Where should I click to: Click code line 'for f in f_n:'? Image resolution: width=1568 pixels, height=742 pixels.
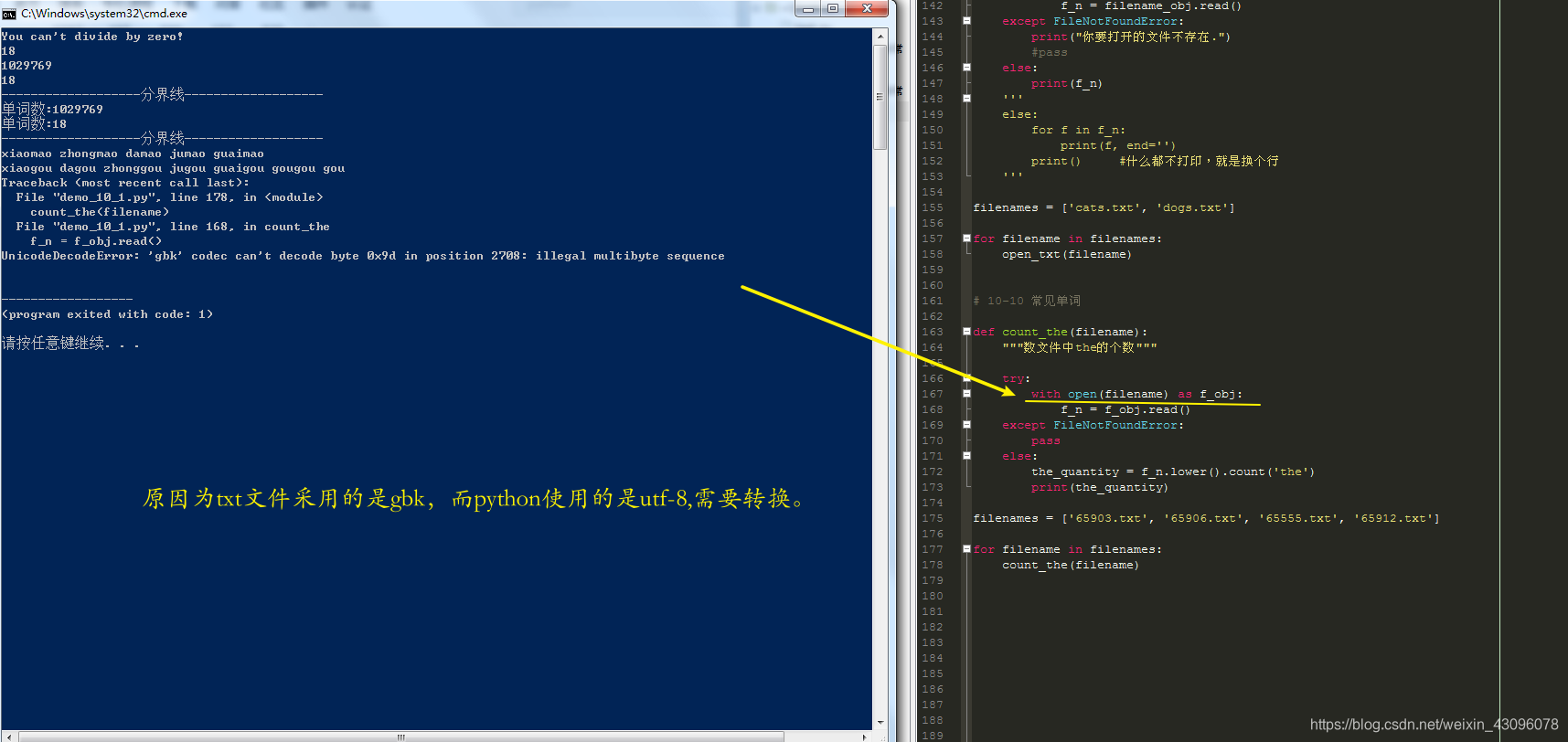point(1079,130)
